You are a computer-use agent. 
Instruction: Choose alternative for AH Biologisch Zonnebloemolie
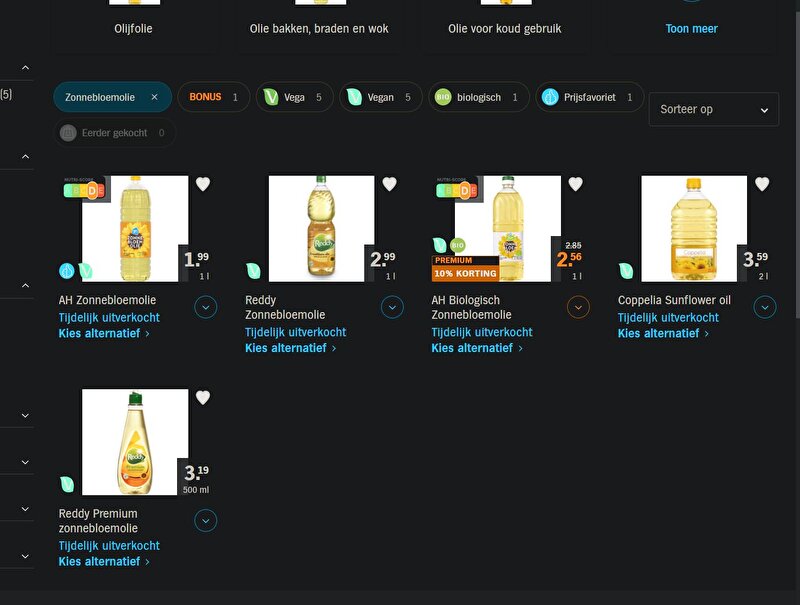click(x=477, y=348)
